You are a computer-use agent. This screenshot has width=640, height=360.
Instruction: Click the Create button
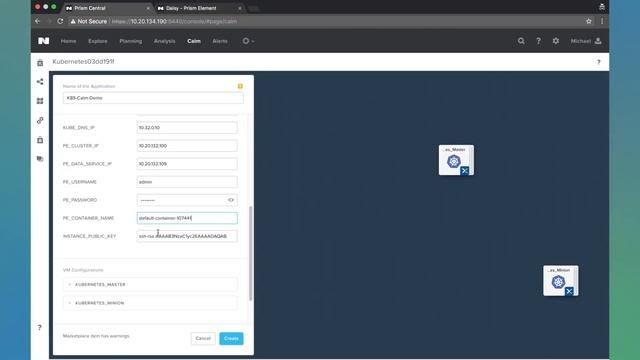[231, 338]
